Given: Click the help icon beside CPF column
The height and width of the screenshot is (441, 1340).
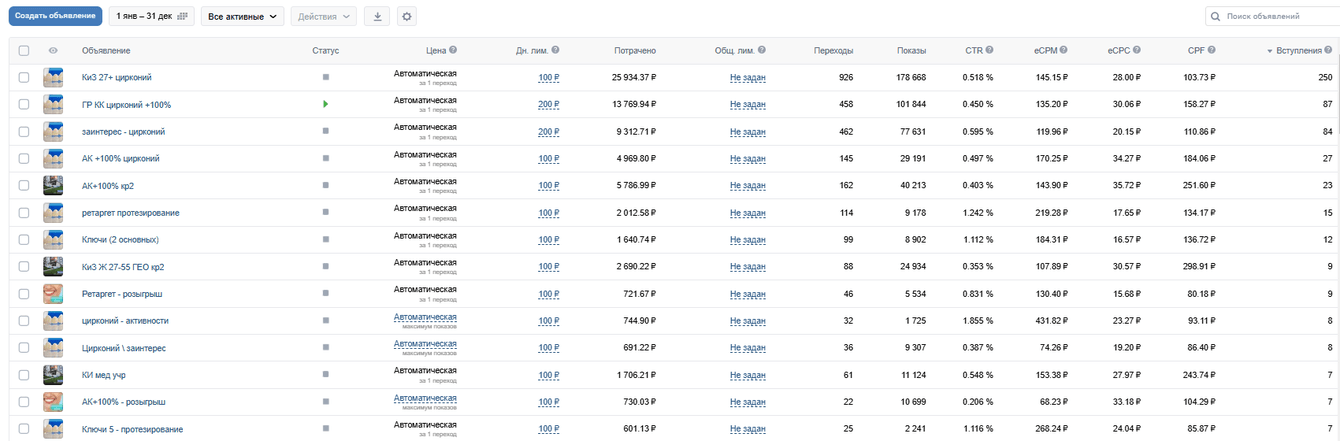Looking at the screenshot, I should (x=1211, y=50).
